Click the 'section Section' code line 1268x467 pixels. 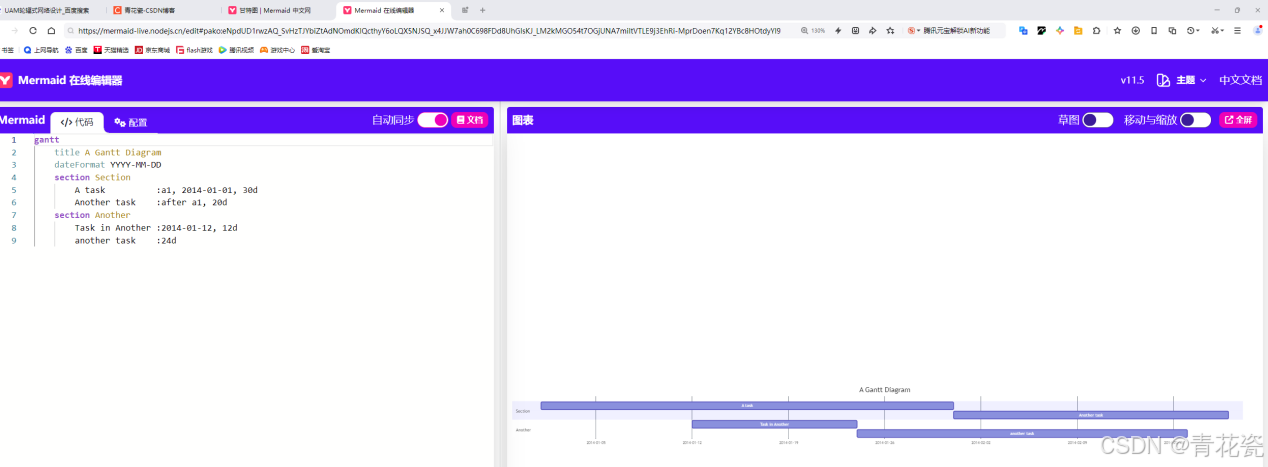(x=93, y=177)
